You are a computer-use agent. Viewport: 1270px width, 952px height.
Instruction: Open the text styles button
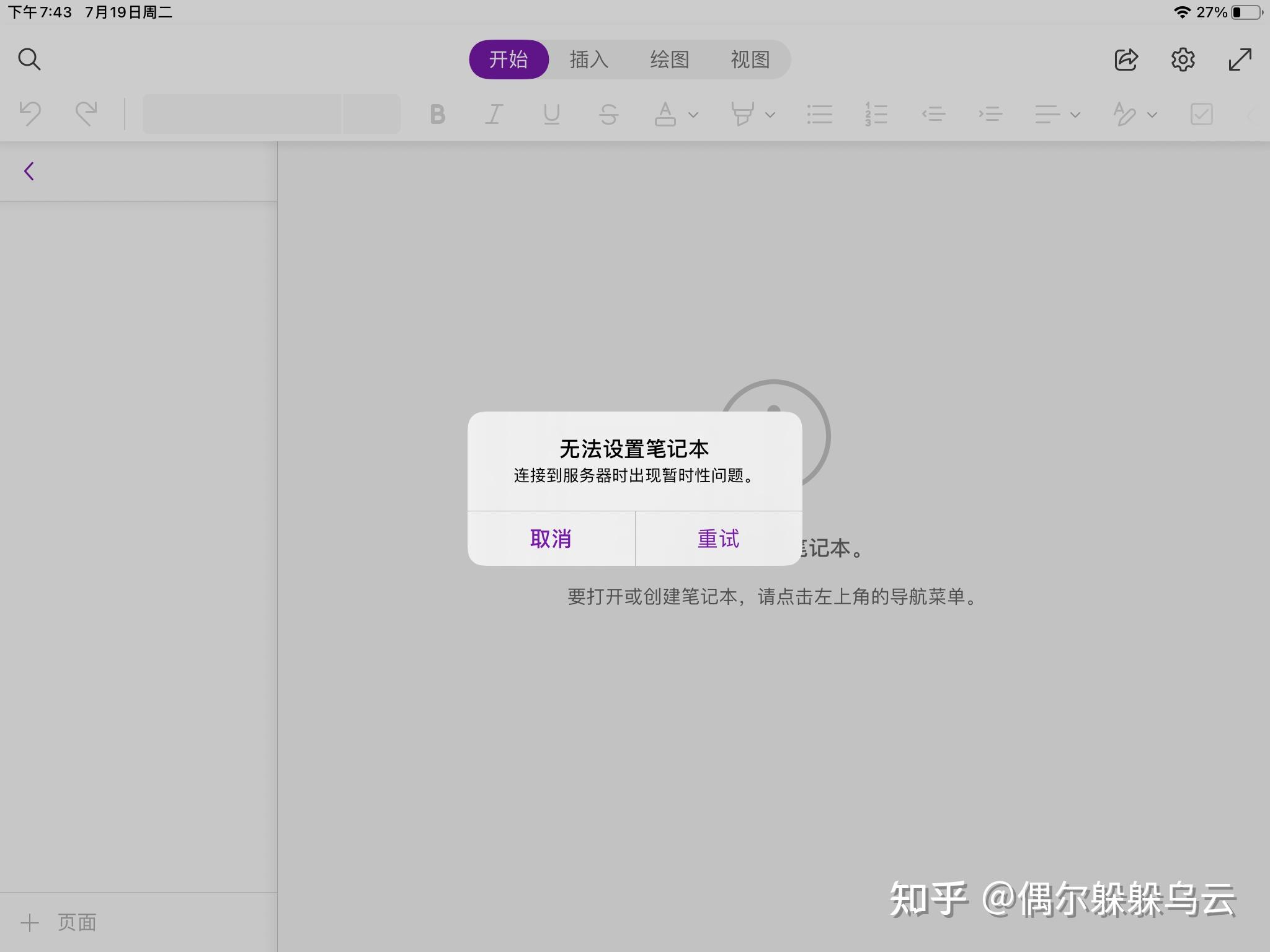[x=1124, y=114]
